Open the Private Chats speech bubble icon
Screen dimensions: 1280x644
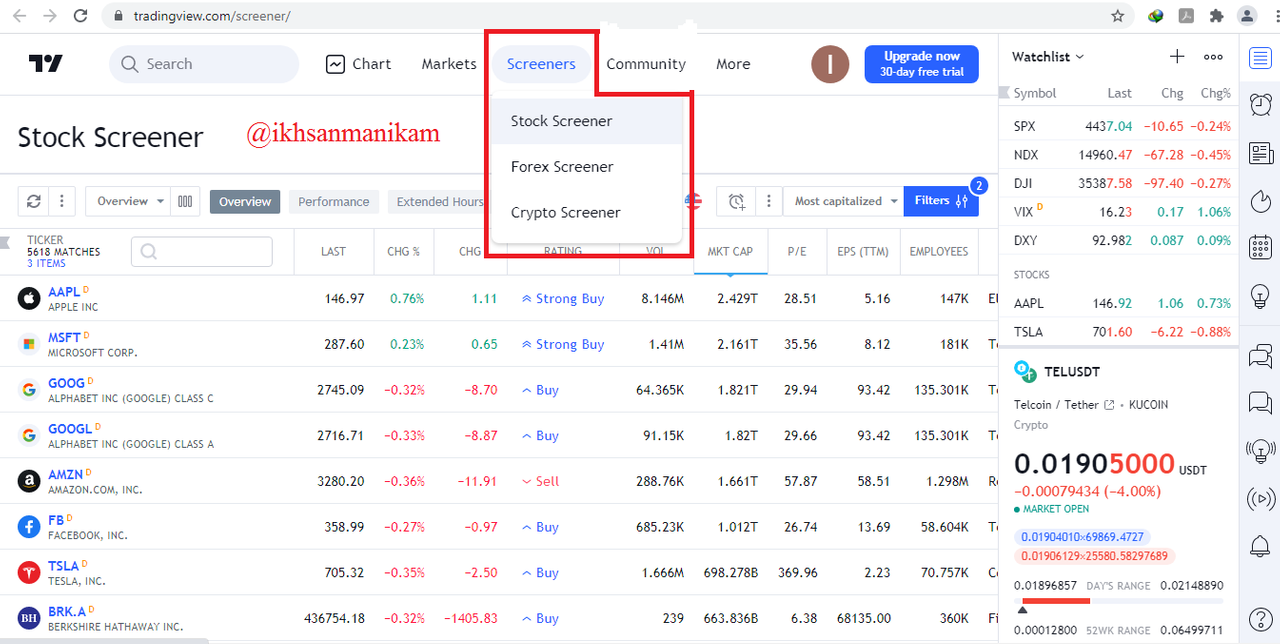[x=1260, y=403]
